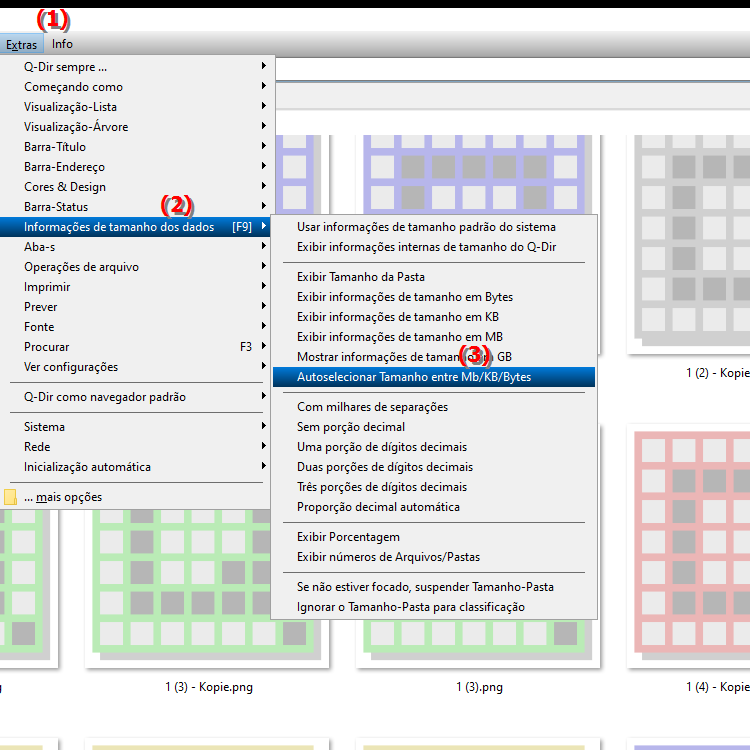
Task: Open Q-Dir como navegador padrão
Action: [136, 397]
